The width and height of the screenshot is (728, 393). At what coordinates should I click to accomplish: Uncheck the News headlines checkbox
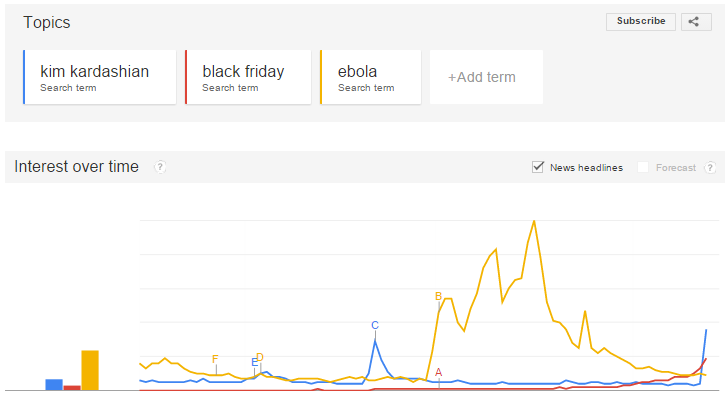(x=538, y=167)
